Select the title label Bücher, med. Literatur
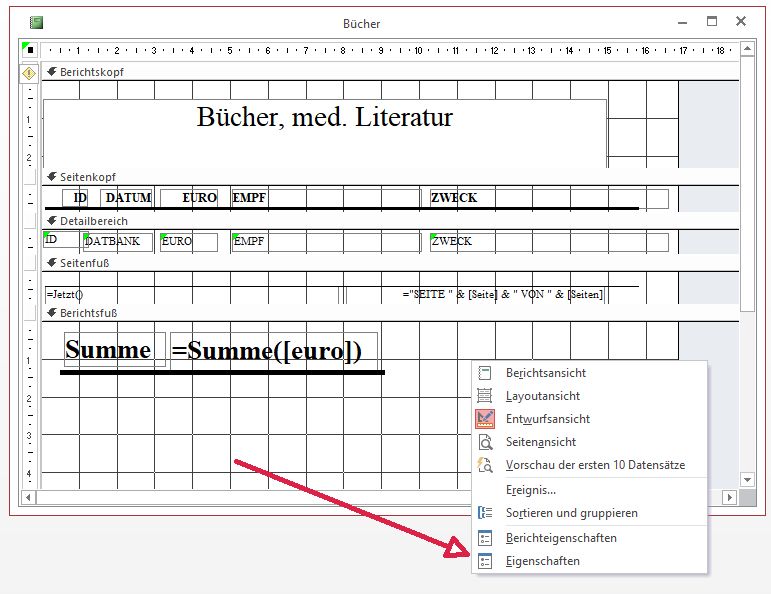Viewport: 771px width, 594px height. 325,134
